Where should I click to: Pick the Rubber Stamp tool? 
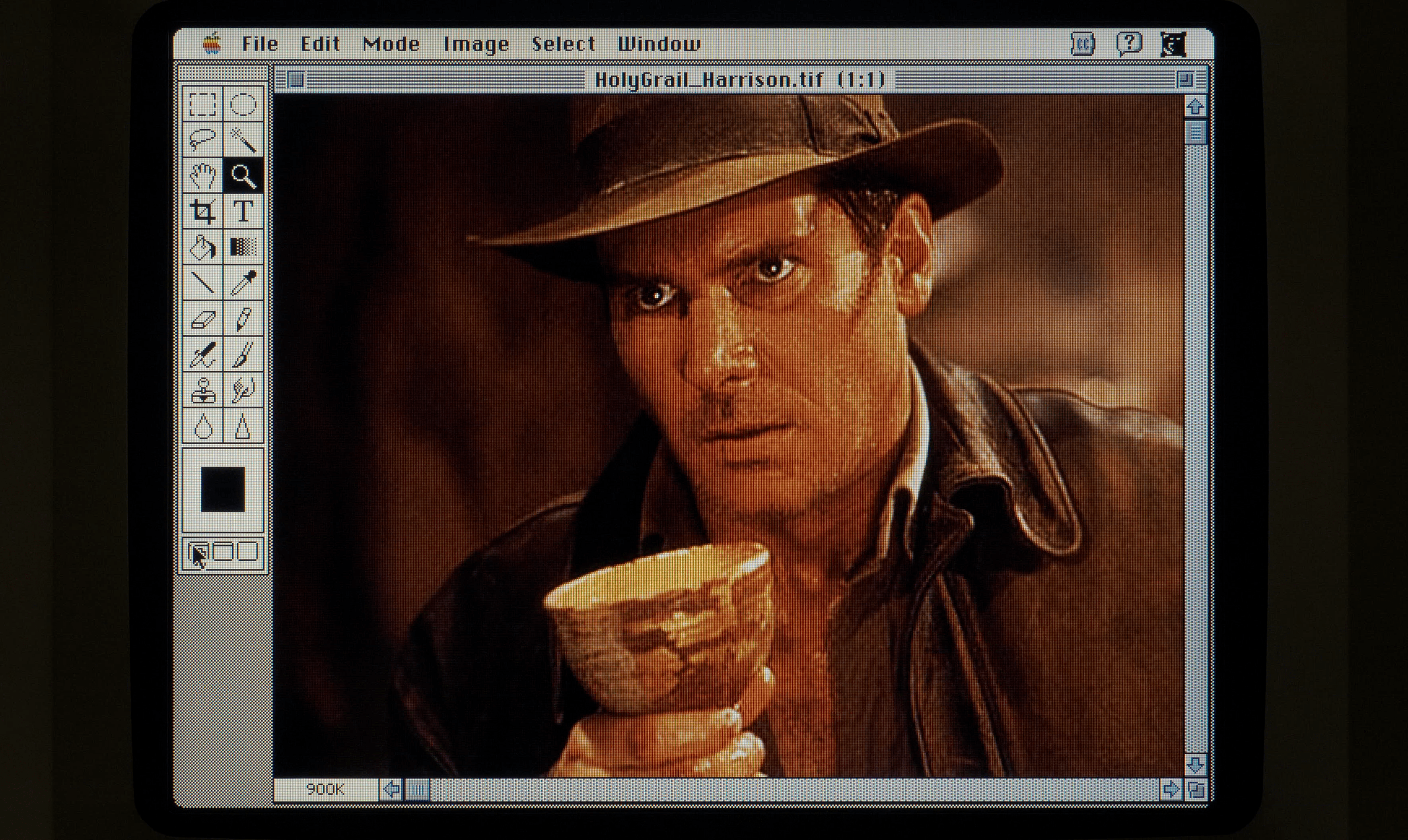tap(202, 389)
